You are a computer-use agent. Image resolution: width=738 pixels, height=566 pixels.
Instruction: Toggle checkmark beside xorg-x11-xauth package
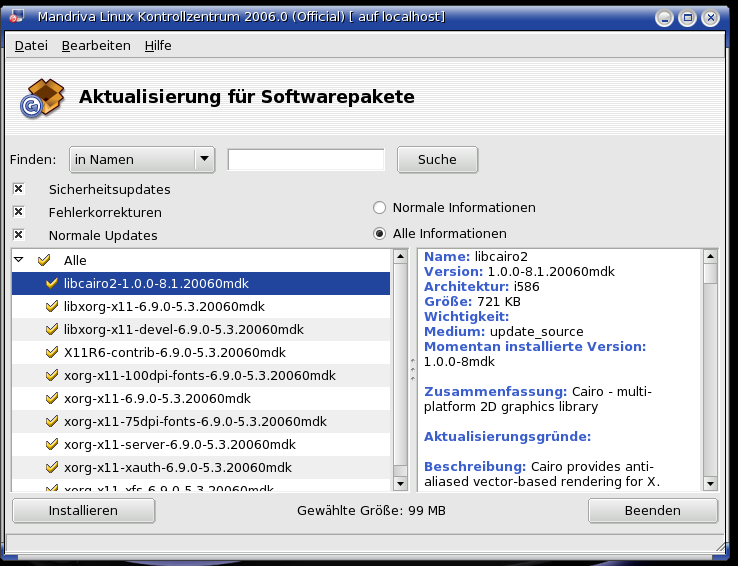coord(52,468)
